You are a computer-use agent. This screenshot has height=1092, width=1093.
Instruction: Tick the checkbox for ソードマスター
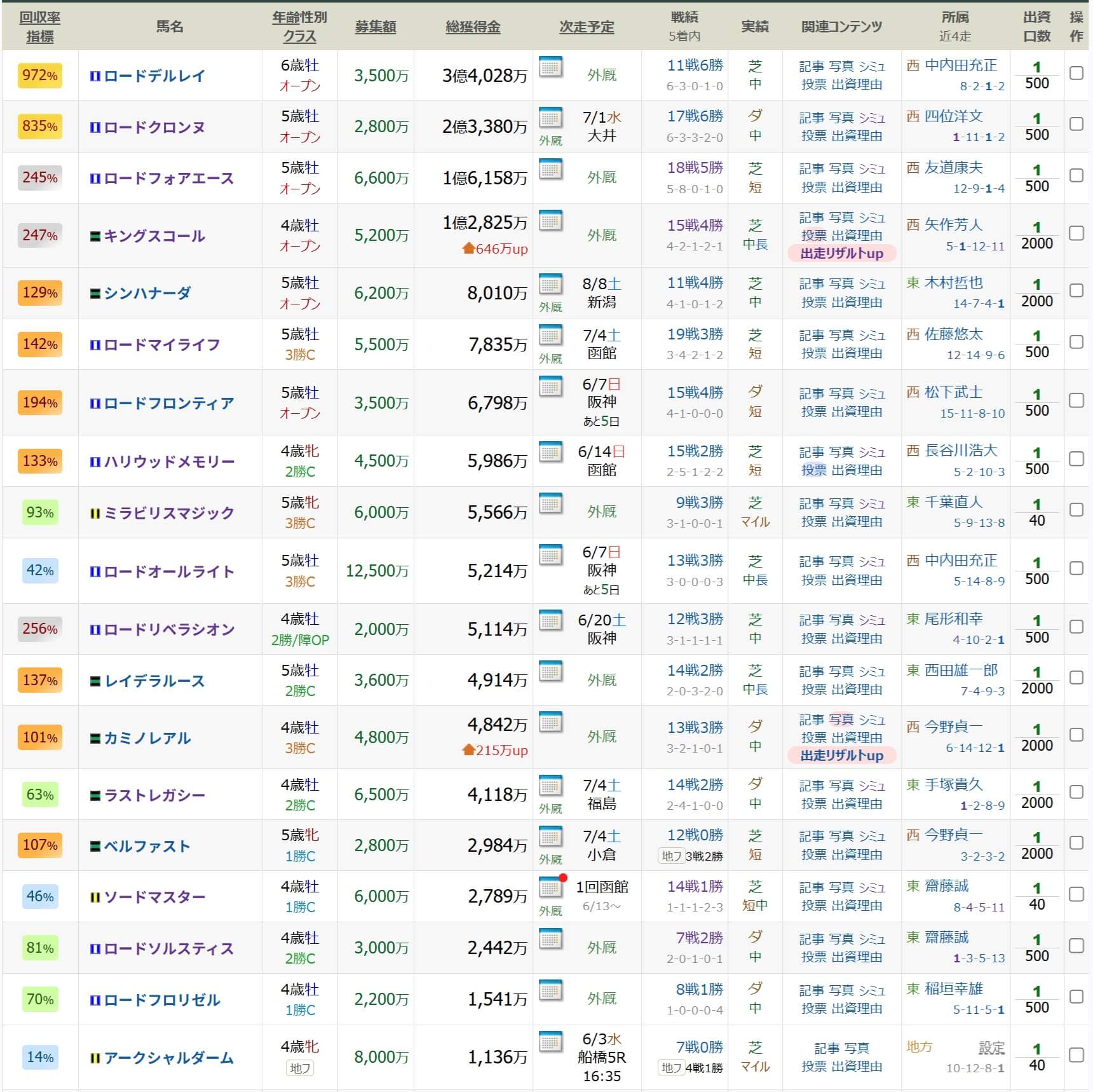1076,894
